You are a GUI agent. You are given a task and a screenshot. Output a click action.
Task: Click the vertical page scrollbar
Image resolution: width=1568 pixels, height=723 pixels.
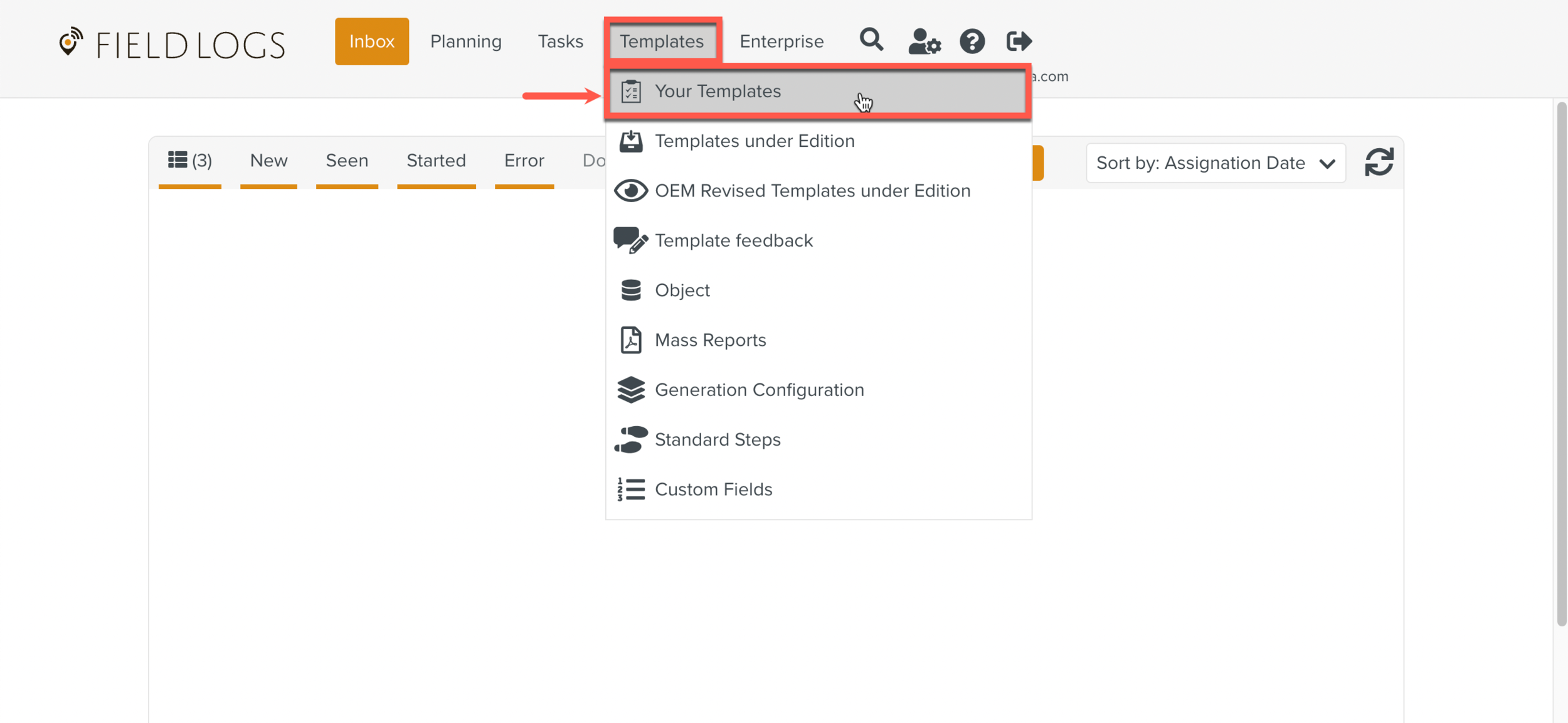1560,364
